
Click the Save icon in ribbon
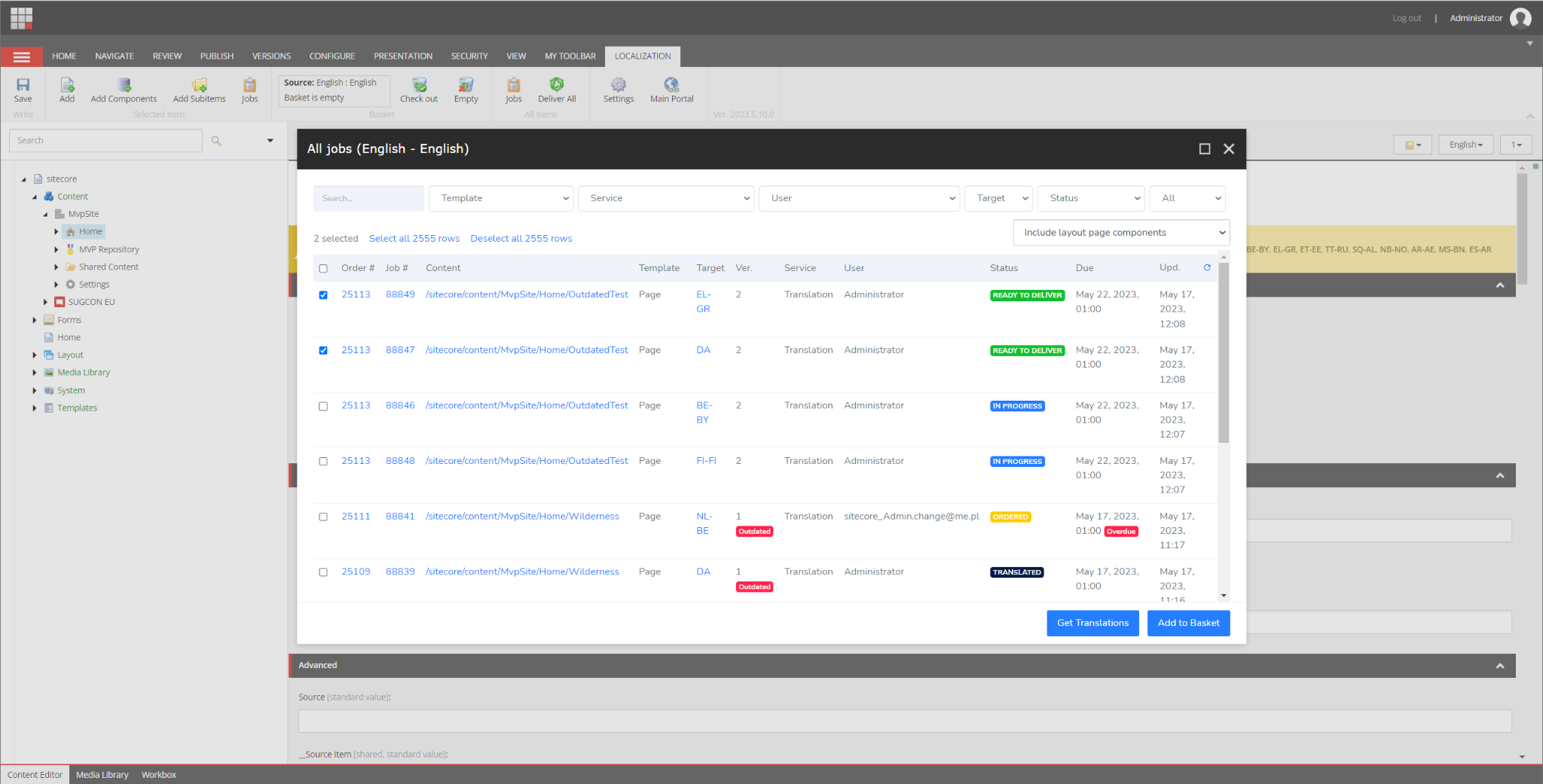[x=23, y=85]
